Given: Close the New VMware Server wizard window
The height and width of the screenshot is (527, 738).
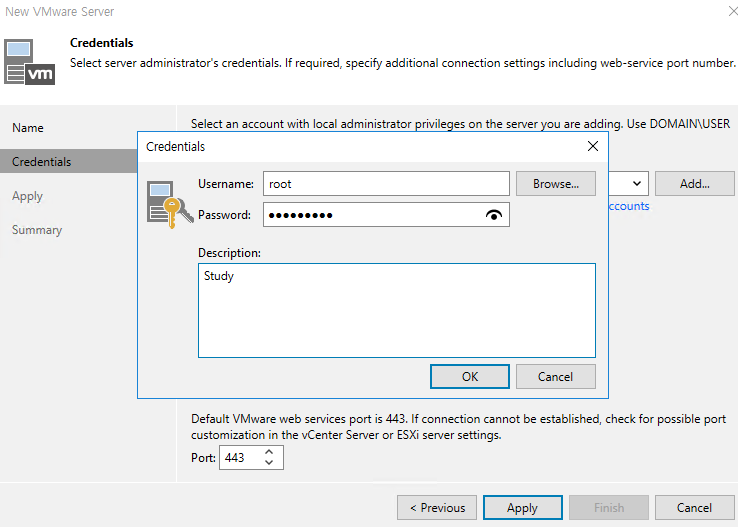Looking at the screenshot, I should (x=733, y=11).
